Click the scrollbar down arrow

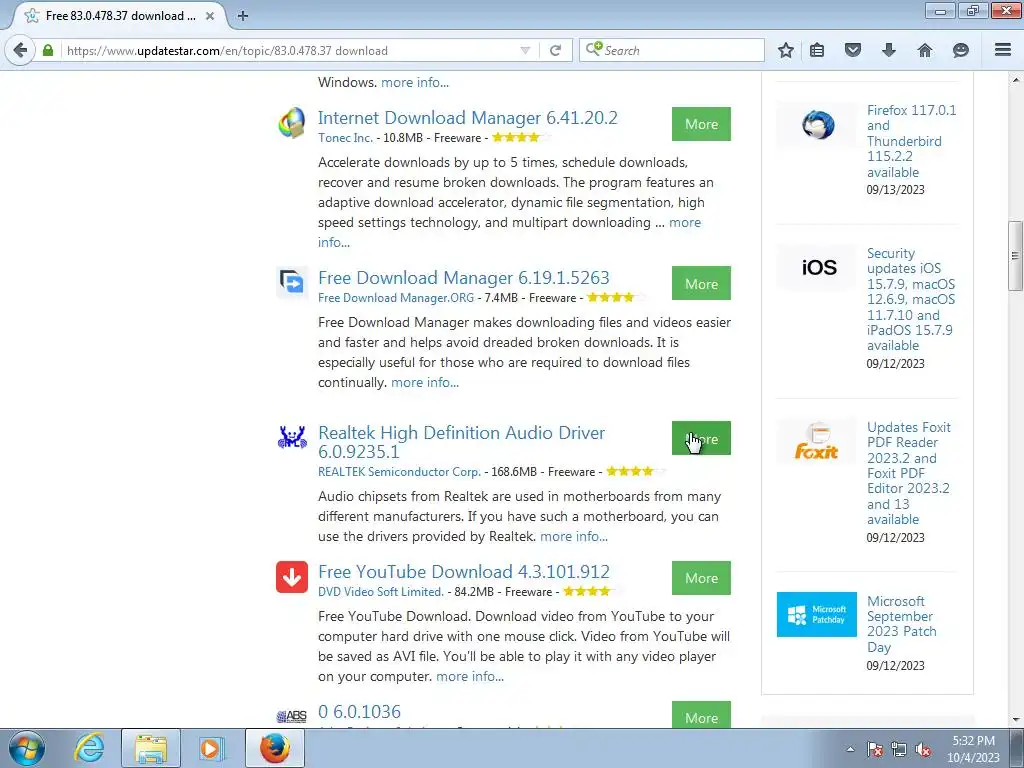[x=1015, y=720]
